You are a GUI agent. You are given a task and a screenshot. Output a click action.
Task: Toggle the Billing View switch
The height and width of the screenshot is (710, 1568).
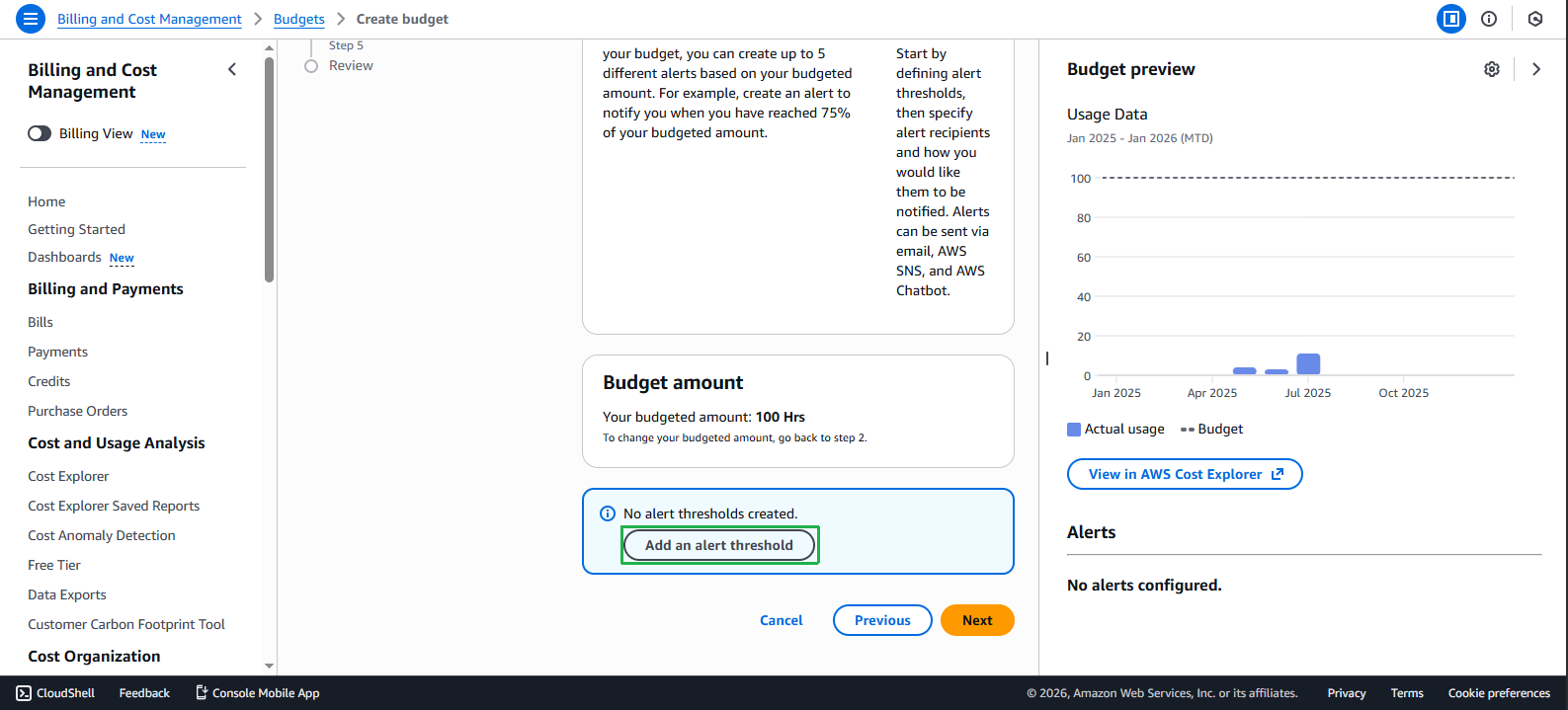(x=40, y=133)
